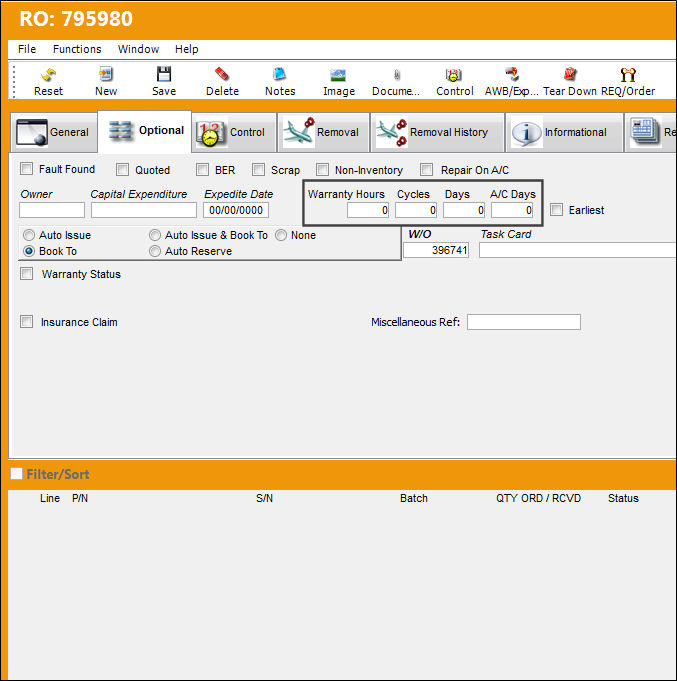Screen dimensions: 677x681
Task: Click the W/O field showing 396741
Action: tap(436, 250)
